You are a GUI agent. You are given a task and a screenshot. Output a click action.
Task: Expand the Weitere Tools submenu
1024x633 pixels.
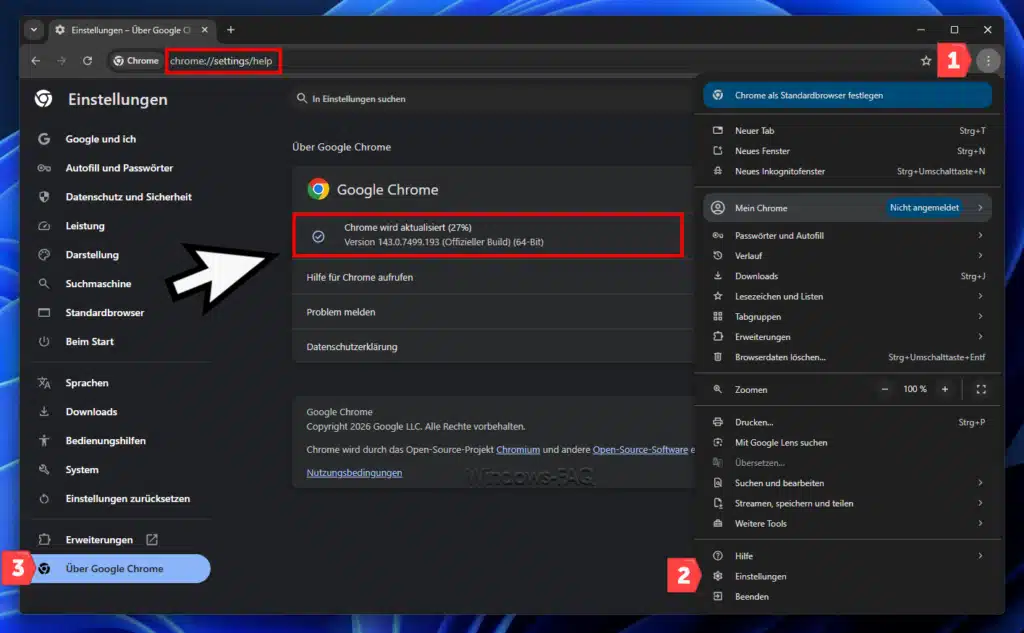[978, 523]
